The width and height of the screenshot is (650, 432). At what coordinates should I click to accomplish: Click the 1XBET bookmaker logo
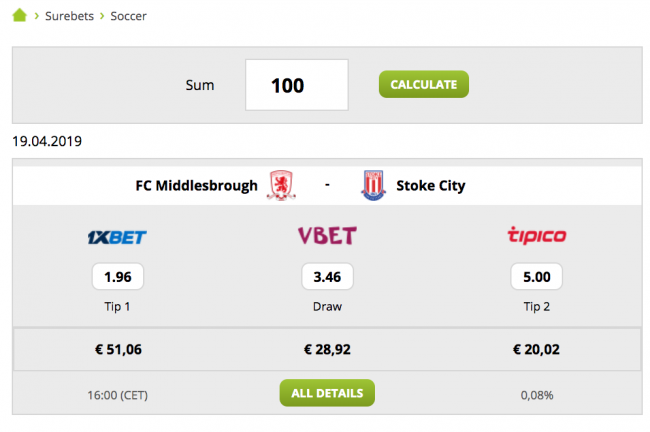point(118,237)
